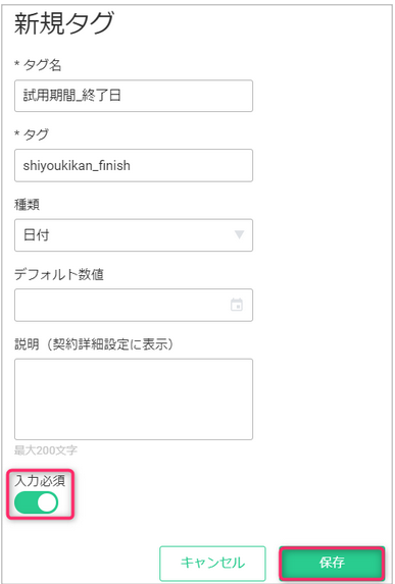Click the required * タグ label
The height and width of the screenshot is (584, 395).
[31, 135]
